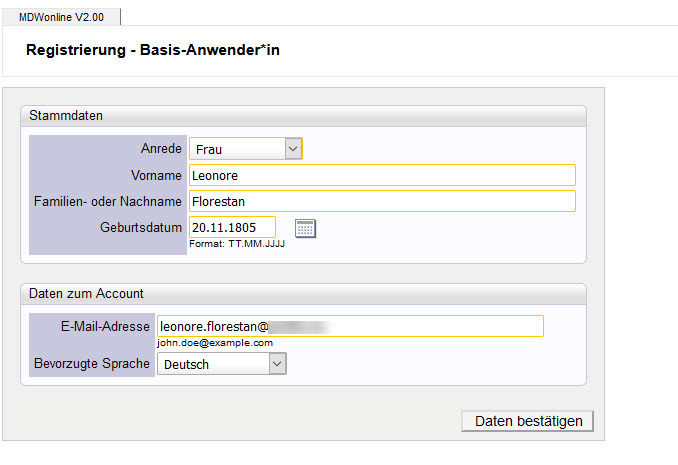678x465 pixels.
Task: Focus the Vorname field containing Leonore
Action: tap(381, 175)
